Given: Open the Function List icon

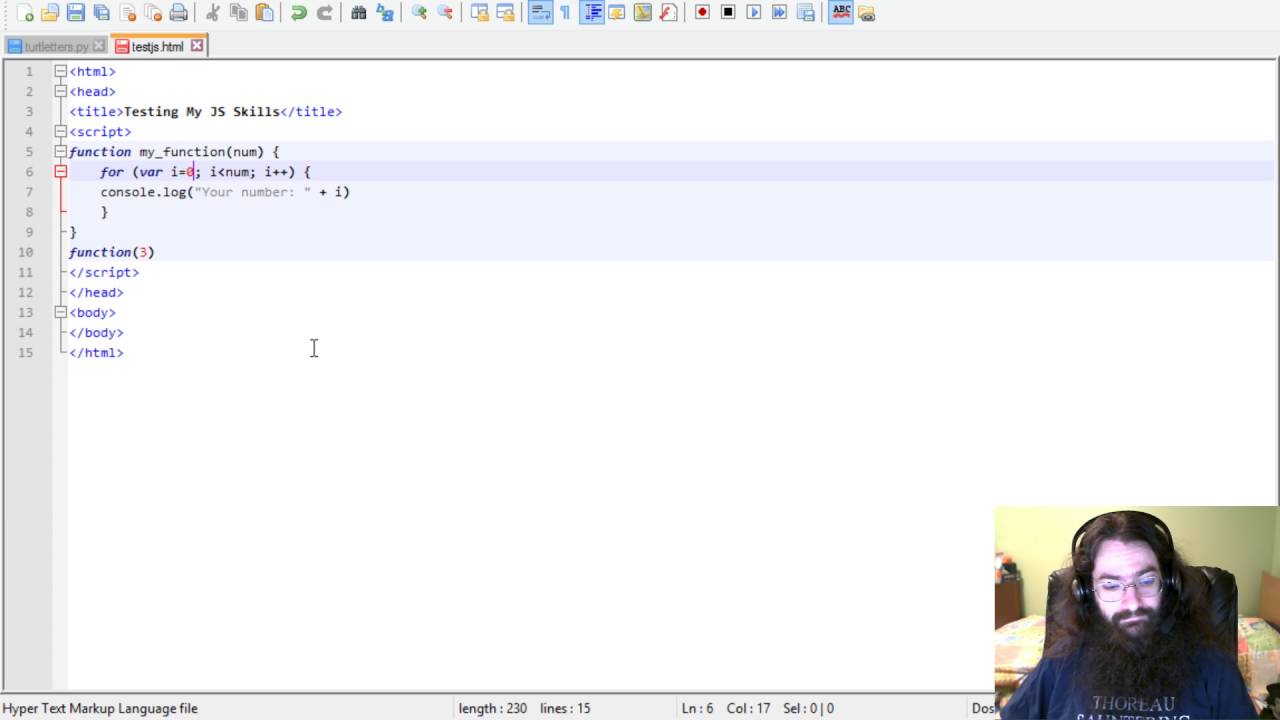Looking at the screenshot, I should (x=668, y=13).
